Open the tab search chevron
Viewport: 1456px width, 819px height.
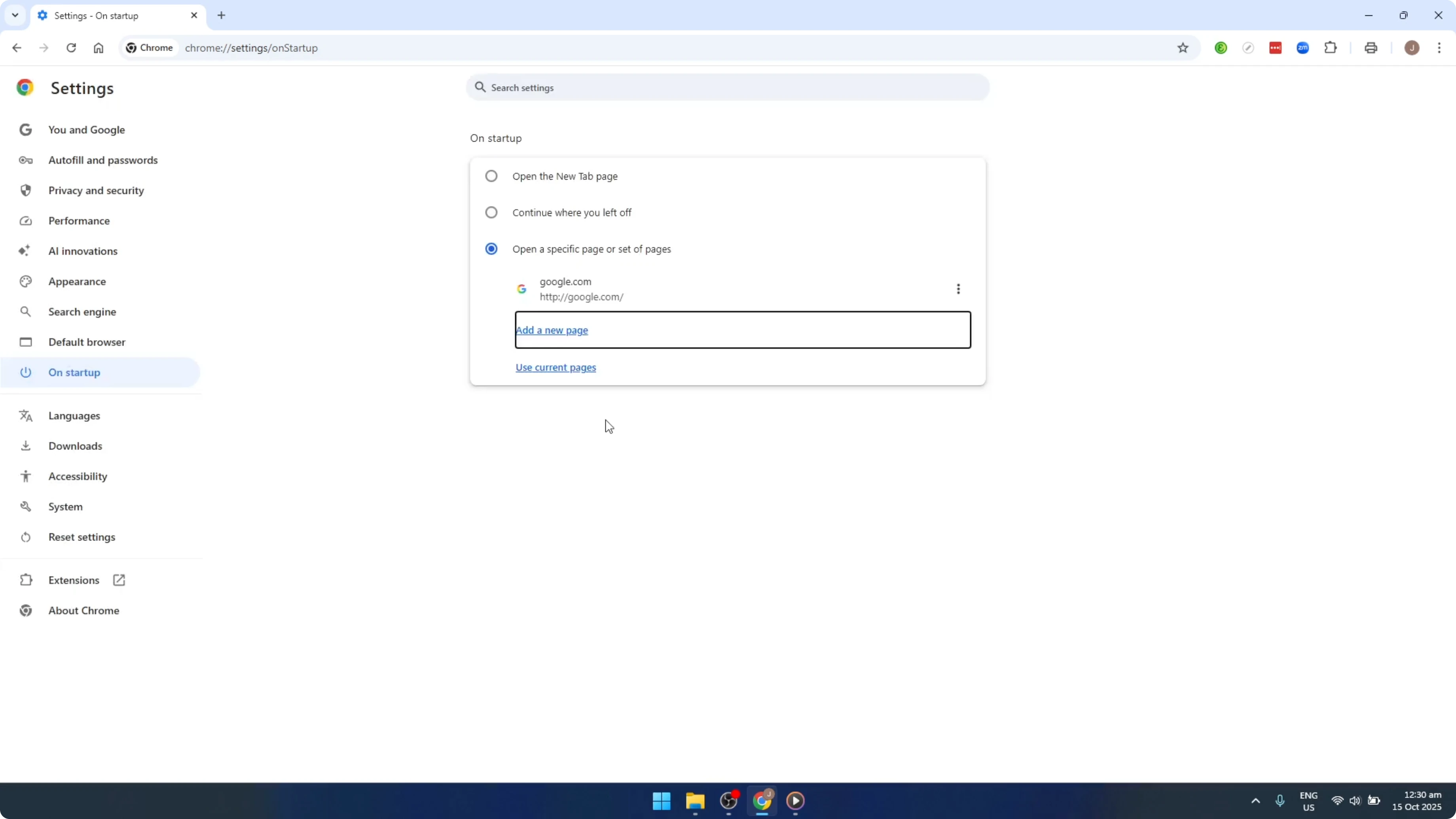15,15
